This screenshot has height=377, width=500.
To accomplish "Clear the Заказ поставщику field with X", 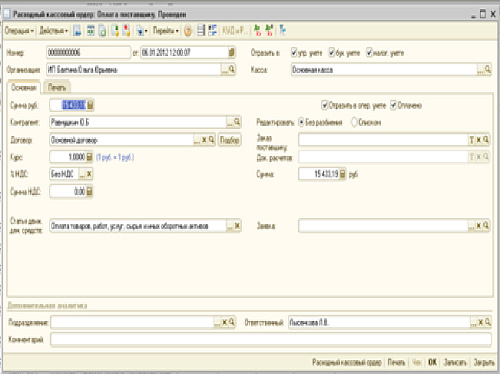I will pos(479,140).
